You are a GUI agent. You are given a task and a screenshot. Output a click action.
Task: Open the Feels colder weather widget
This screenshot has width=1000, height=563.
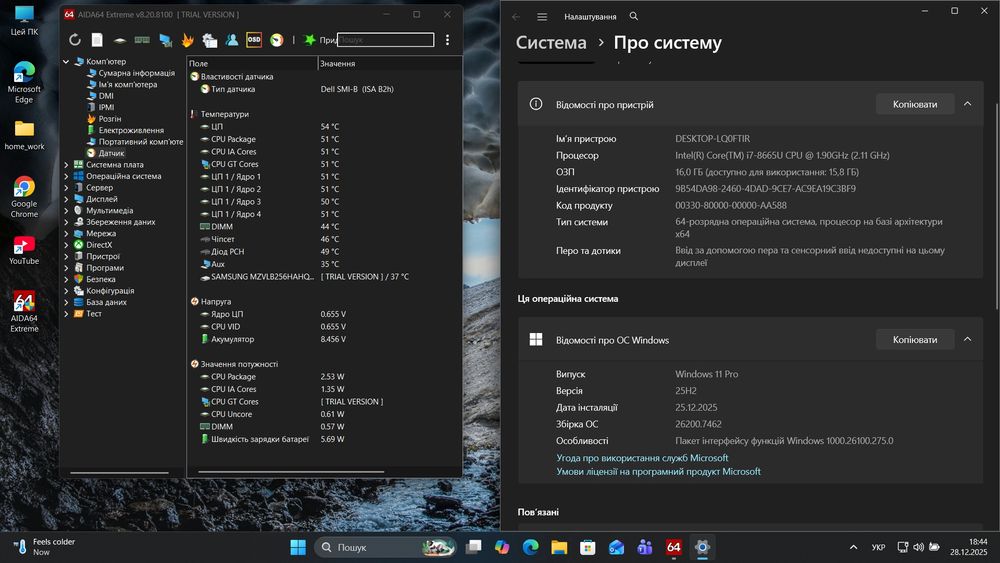click(45, 547)
